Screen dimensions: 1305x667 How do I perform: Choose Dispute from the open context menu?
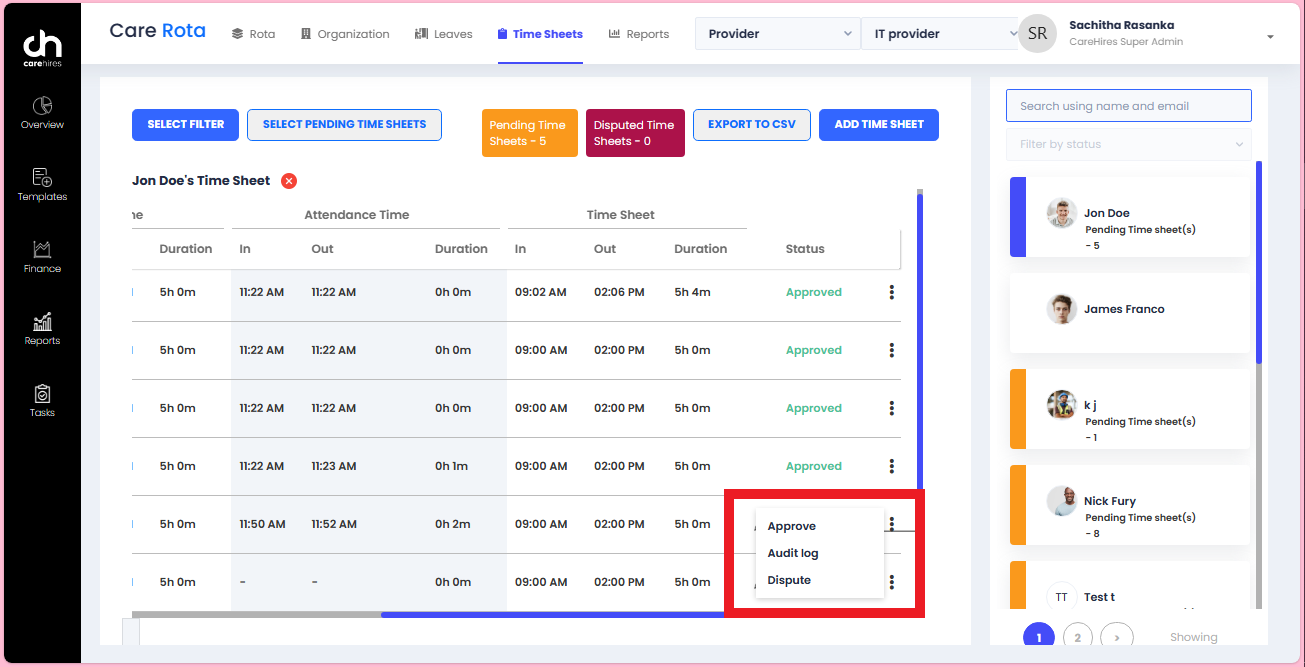789,579
